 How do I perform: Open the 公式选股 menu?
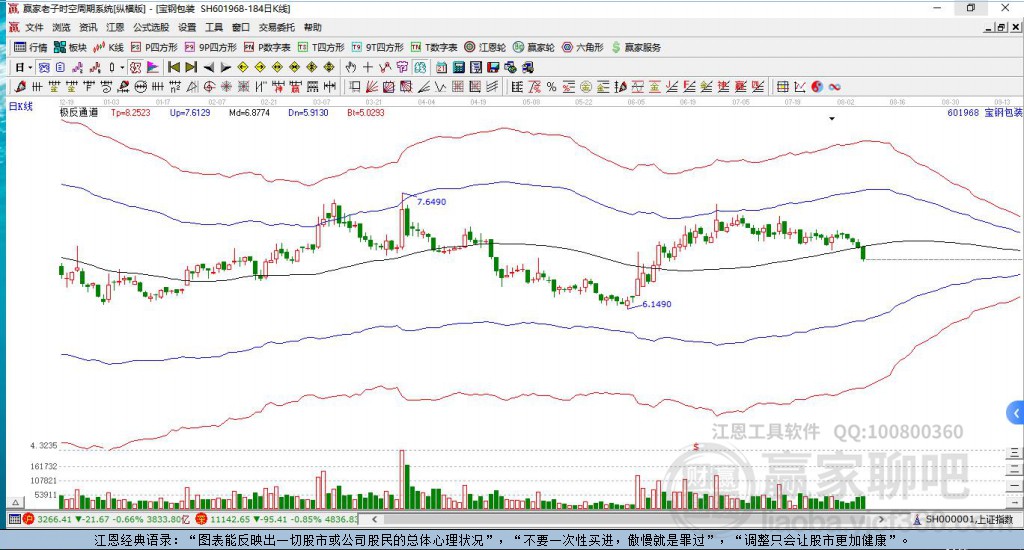pos(151,27)
